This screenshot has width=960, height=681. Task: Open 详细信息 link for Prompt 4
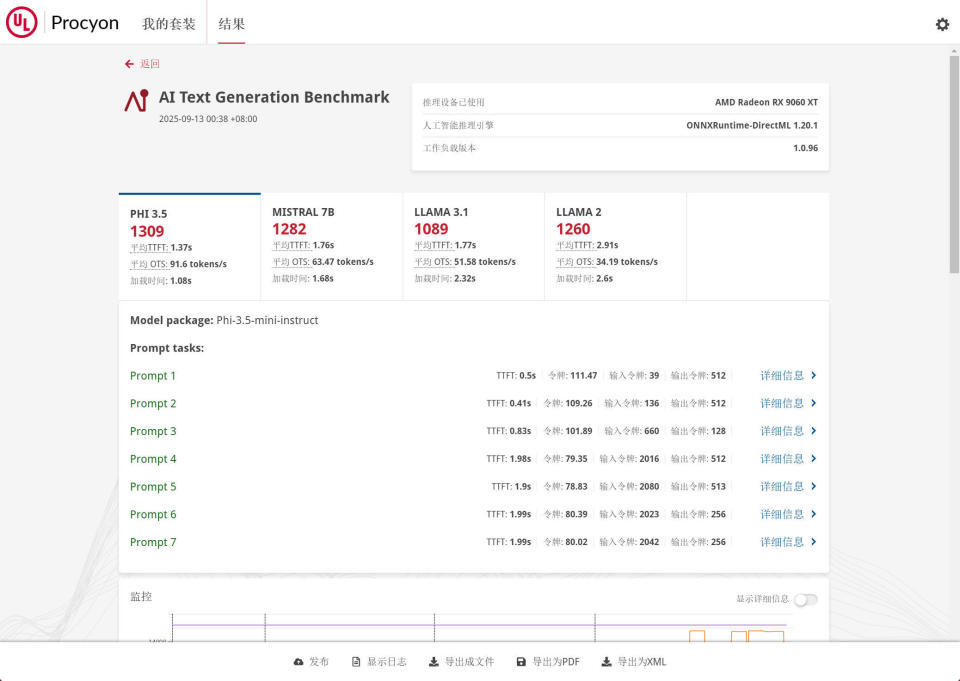click(x=782, y=459)
